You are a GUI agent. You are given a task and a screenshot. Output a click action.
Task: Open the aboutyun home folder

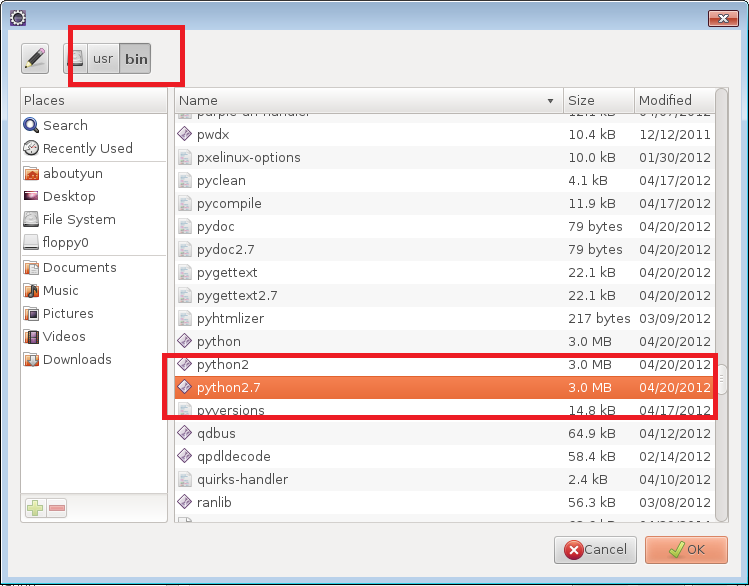pos(72,173)
